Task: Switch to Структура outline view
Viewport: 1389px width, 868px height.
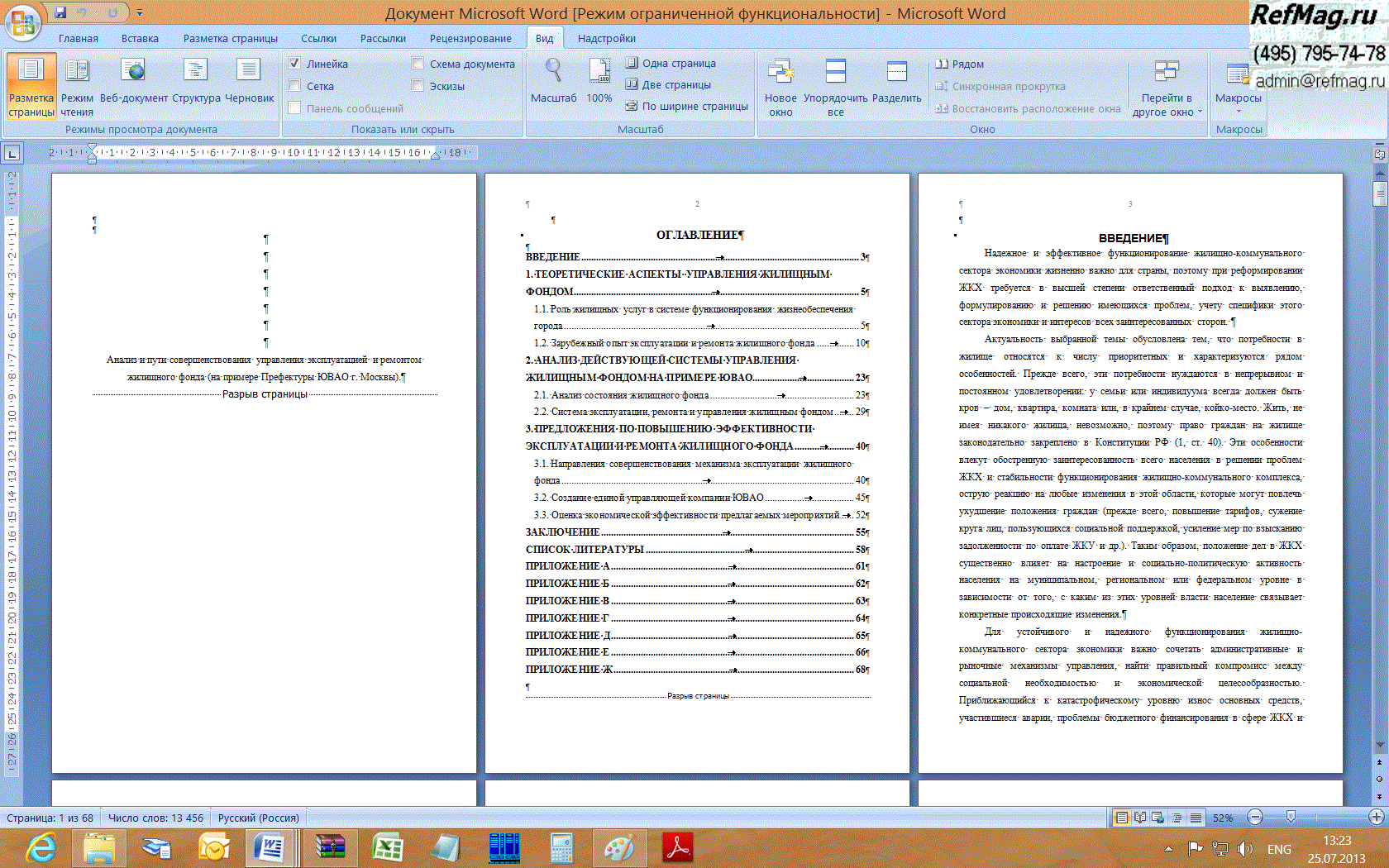Action: pos(196,82)
